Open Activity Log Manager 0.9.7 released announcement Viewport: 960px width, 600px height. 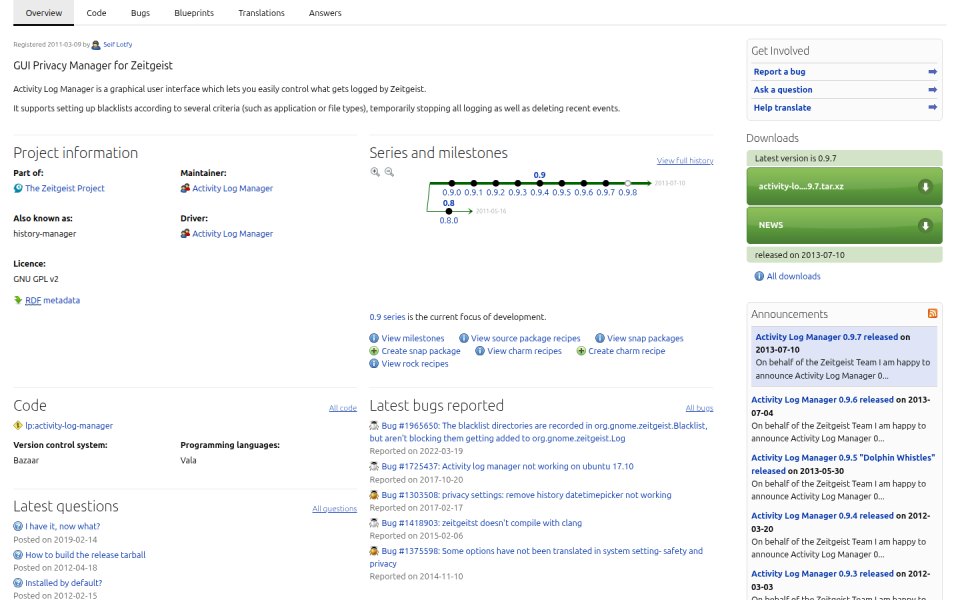(827, 337)
